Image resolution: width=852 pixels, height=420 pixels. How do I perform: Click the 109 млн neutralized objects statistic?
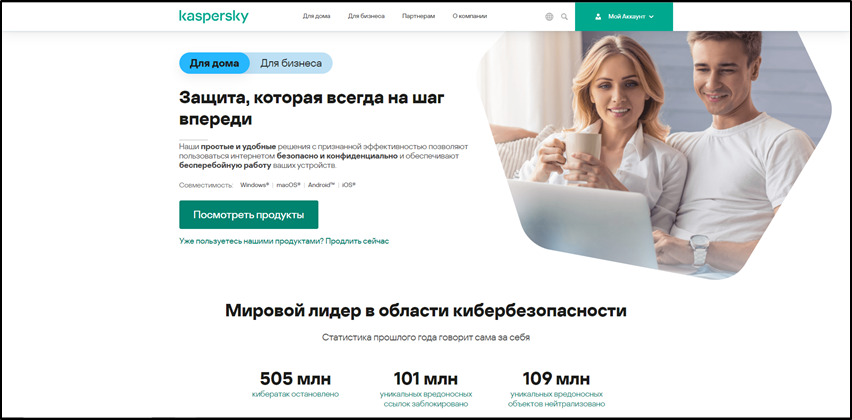556,388
